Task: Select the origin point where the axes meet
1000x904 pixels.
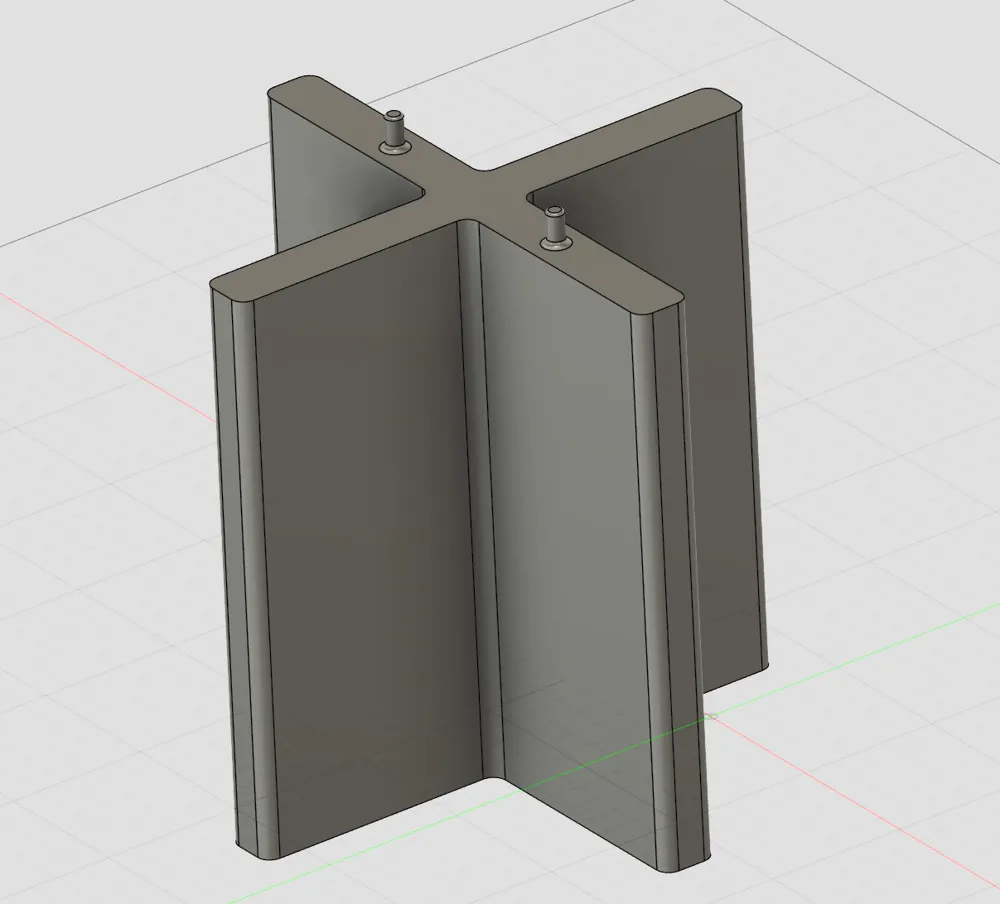Action: (x=712, y=716)
